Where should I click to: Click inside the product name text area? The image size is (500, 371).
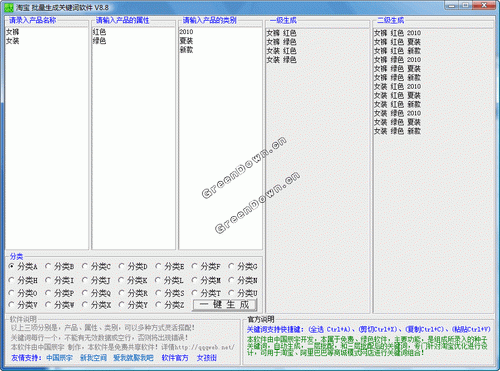pyautogui.click(x=47, y=138)
